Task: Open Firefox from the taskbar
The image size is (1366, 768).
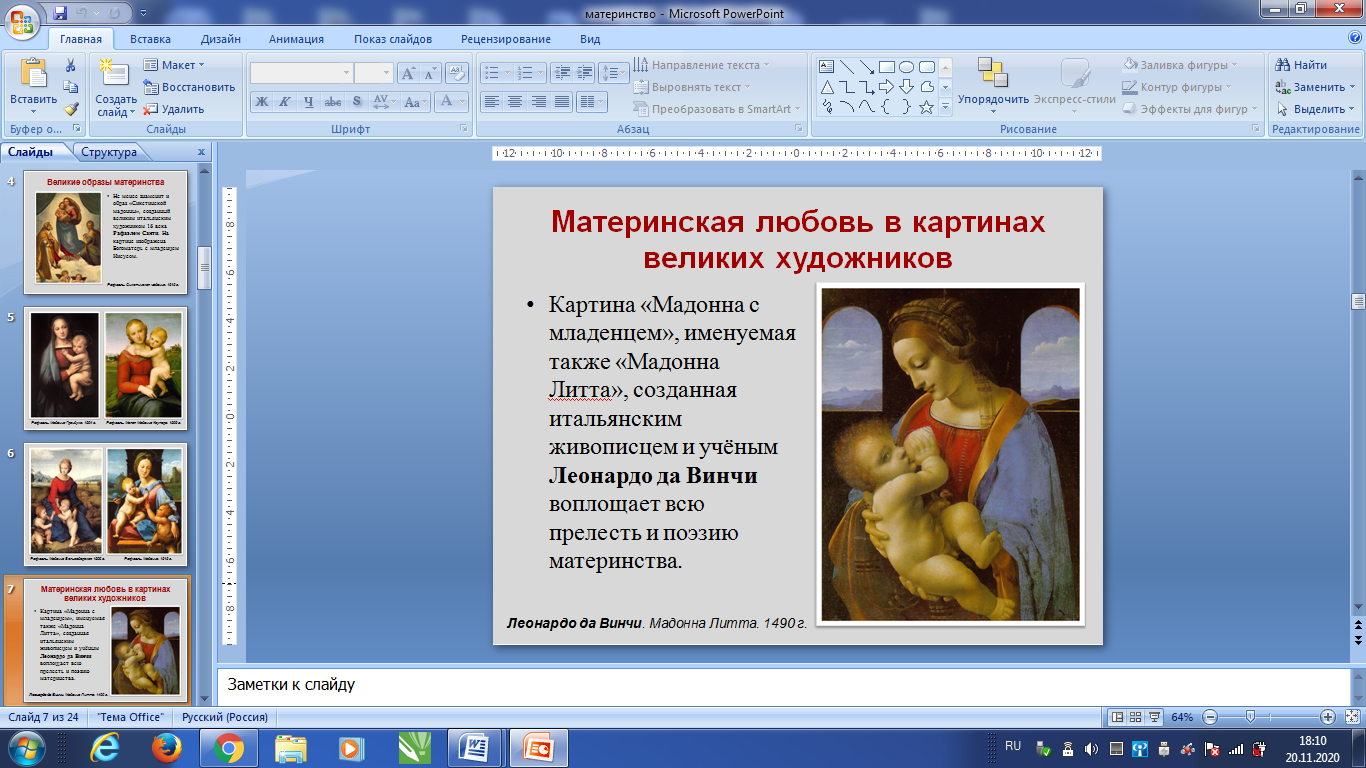Action: pos(166,747)
